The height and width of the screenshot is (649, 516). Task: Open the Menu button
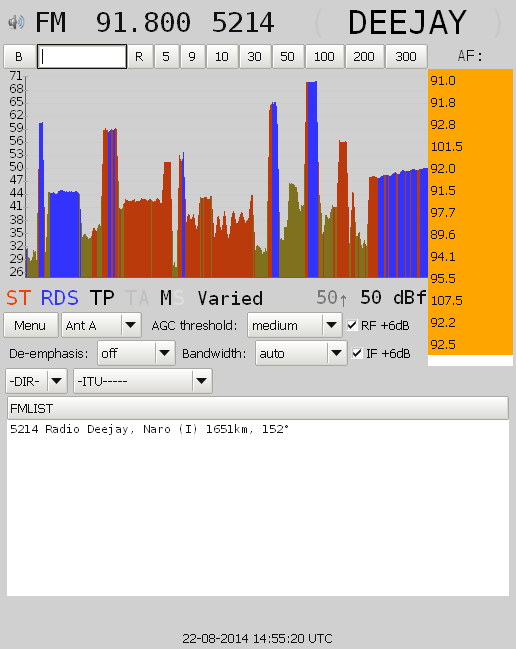point(30,325)
